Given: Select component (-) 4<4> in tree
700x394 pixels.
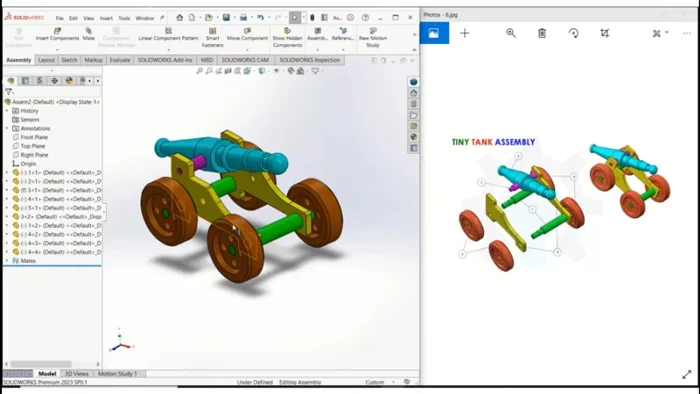Looking at the screenshot, I should (56, 252).
